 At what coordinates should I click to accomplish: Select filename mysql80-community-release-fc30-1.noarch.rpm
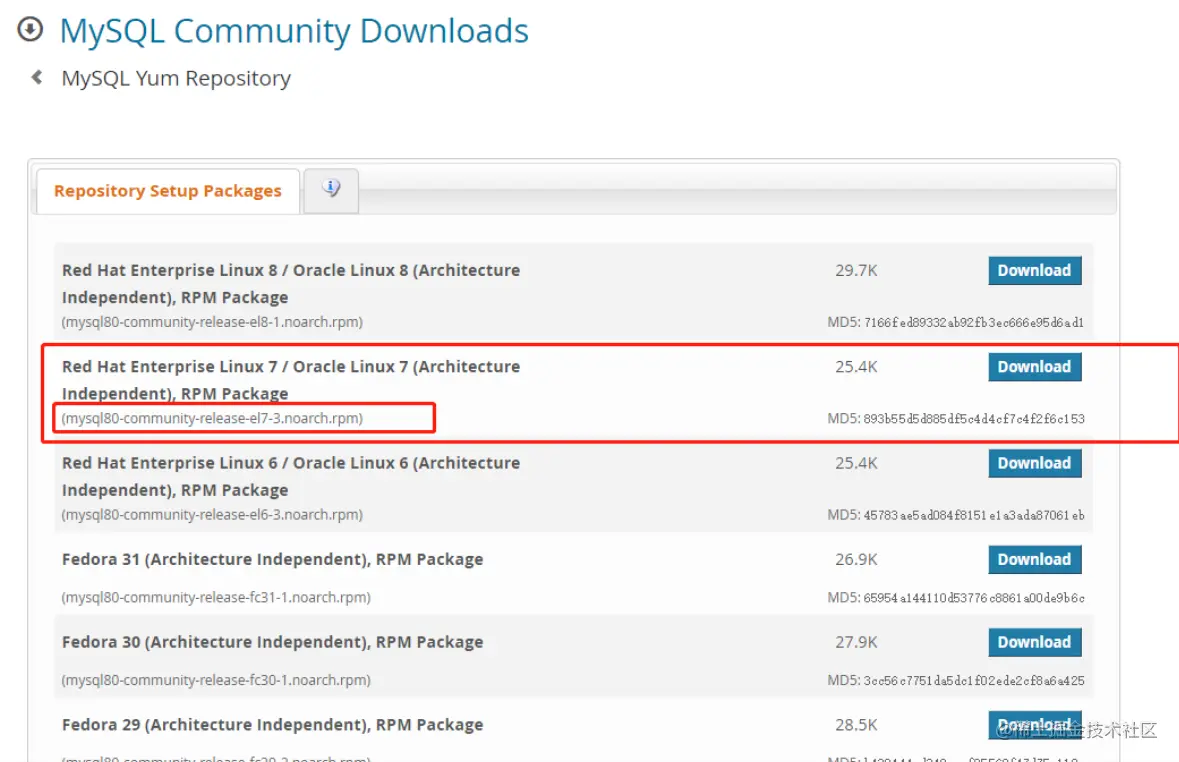coord(216,680)
